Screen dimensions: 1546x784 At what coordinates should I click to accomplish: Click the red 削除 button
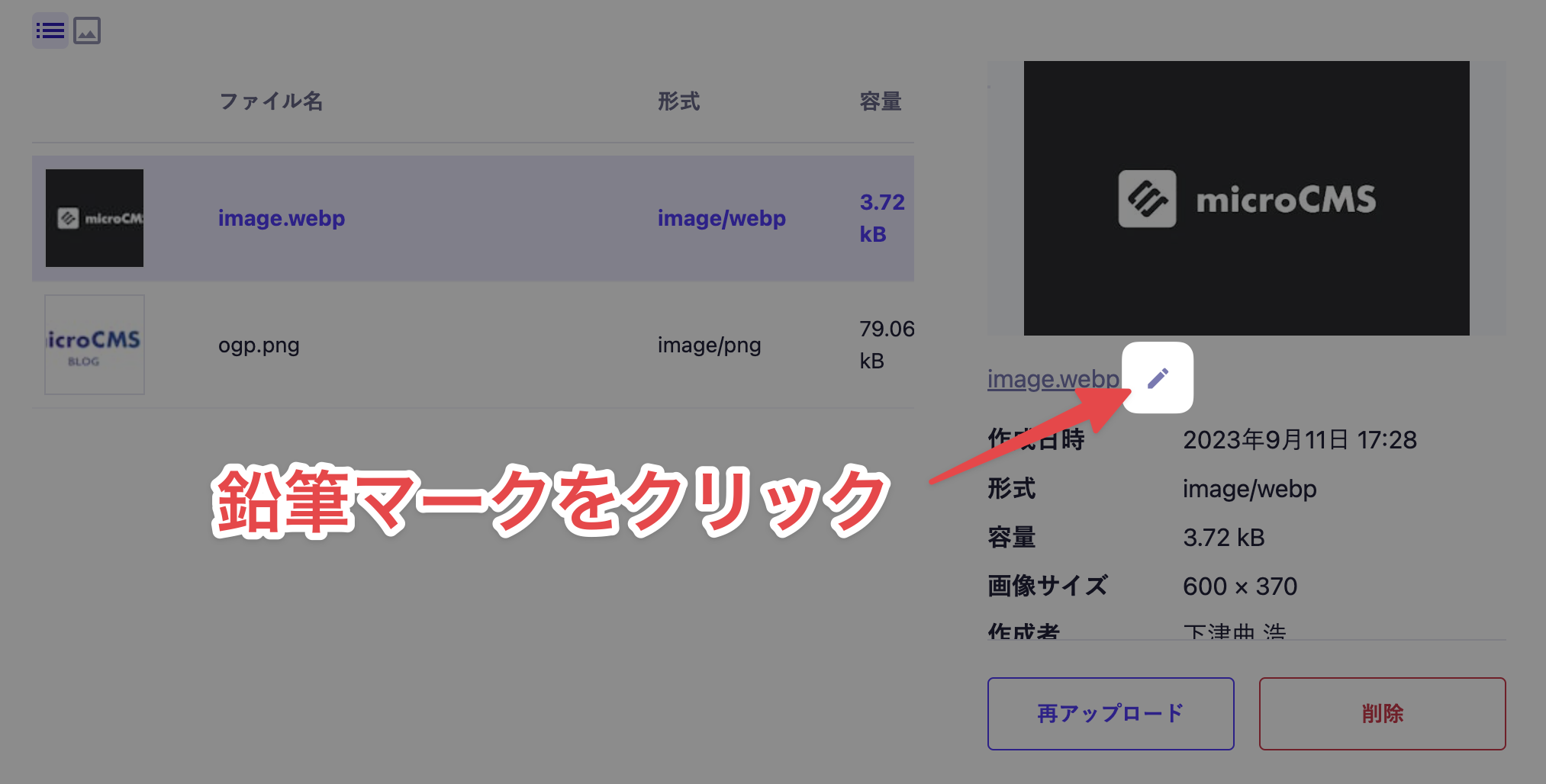1382,713
